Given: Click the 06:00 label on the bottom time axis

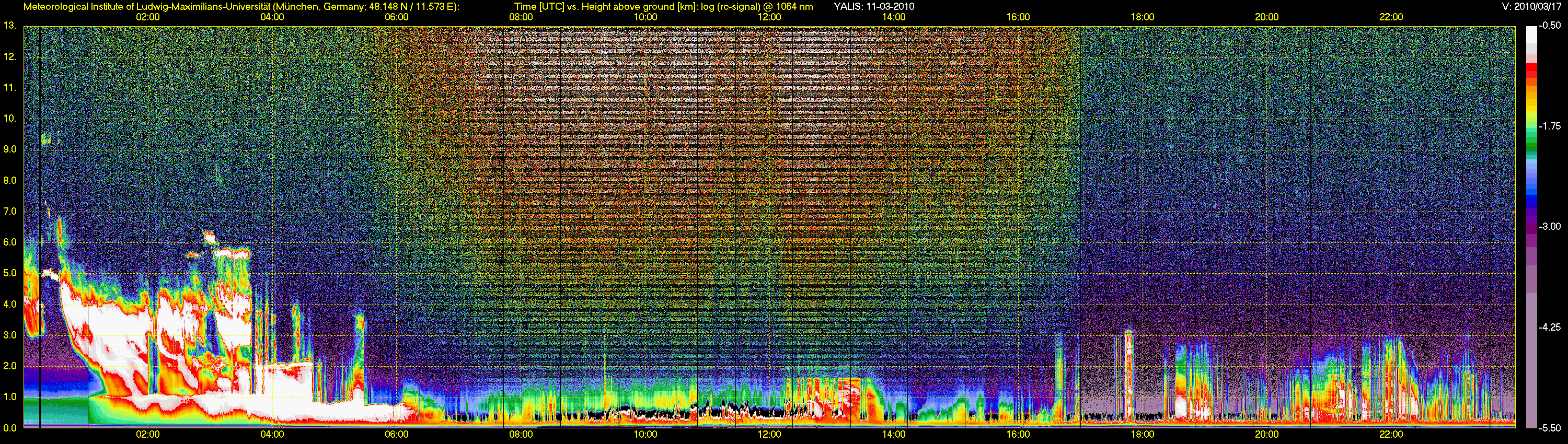Looking at the screenshot, I should (396, 435).
